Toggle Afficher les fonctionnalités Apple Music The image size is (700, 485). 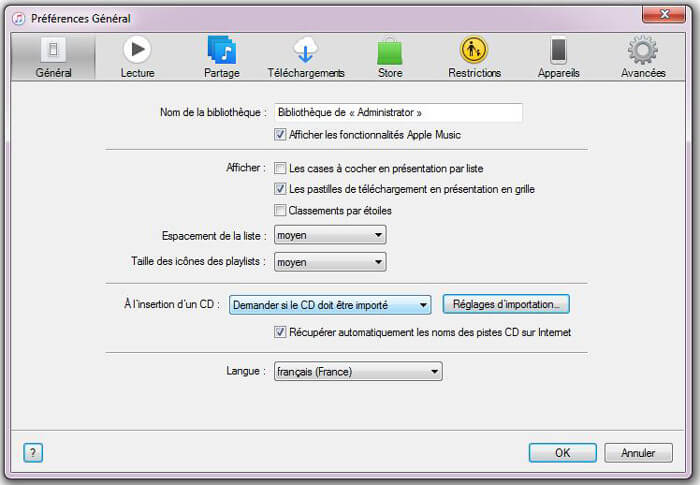[280, 134]
